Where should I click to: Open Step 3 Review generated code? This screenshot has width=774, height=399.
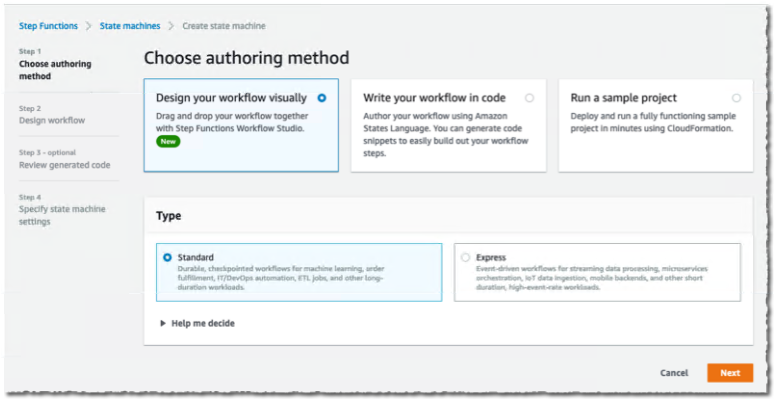tap(65, 159)
